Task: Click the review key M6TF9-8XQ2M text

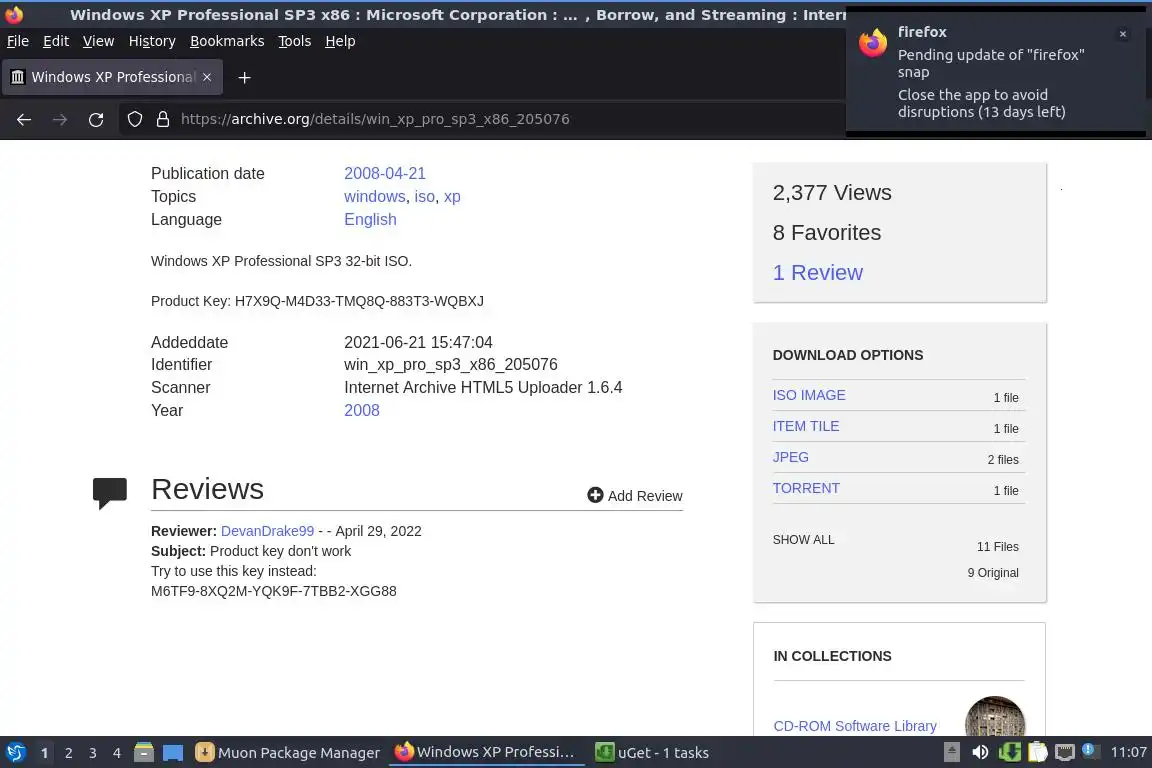Action: coord(273,591)
